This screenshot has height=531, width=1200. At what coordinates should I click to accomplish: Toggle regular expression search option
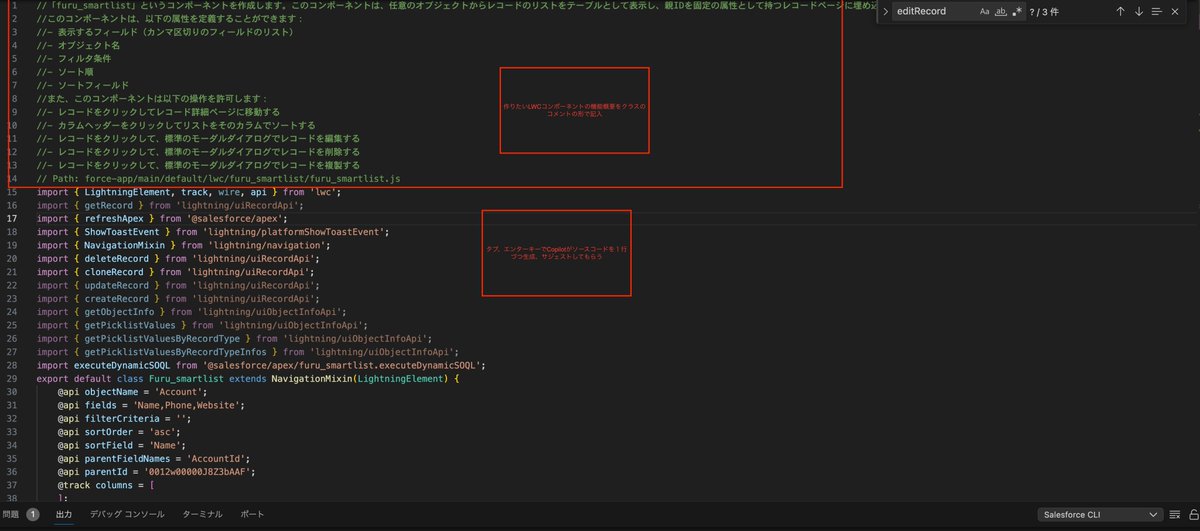[x=1017, y=12]
